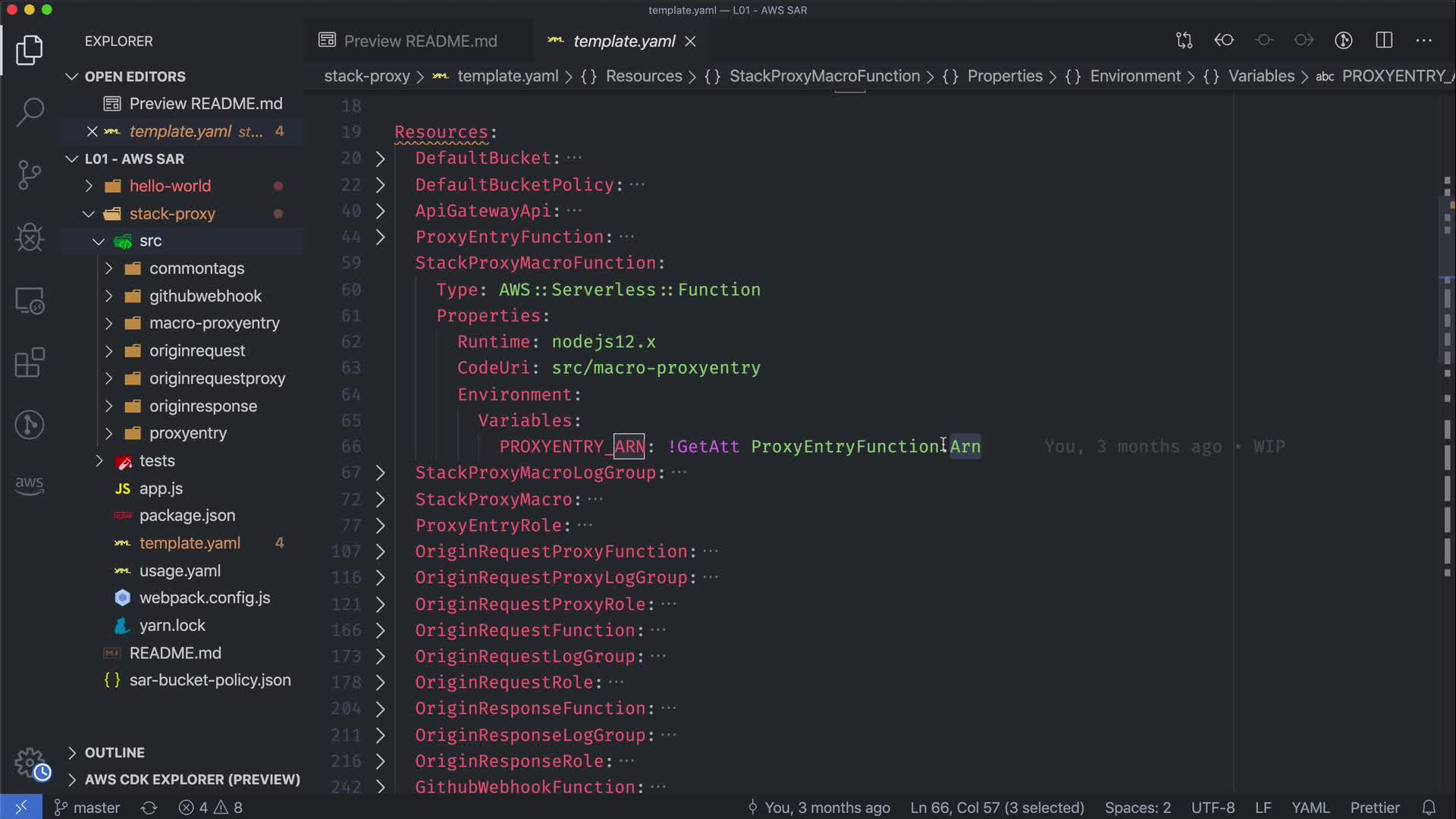The image size is (1456, 819).
Task: Open the Extensions view
Action: click(x=30, y=363)
